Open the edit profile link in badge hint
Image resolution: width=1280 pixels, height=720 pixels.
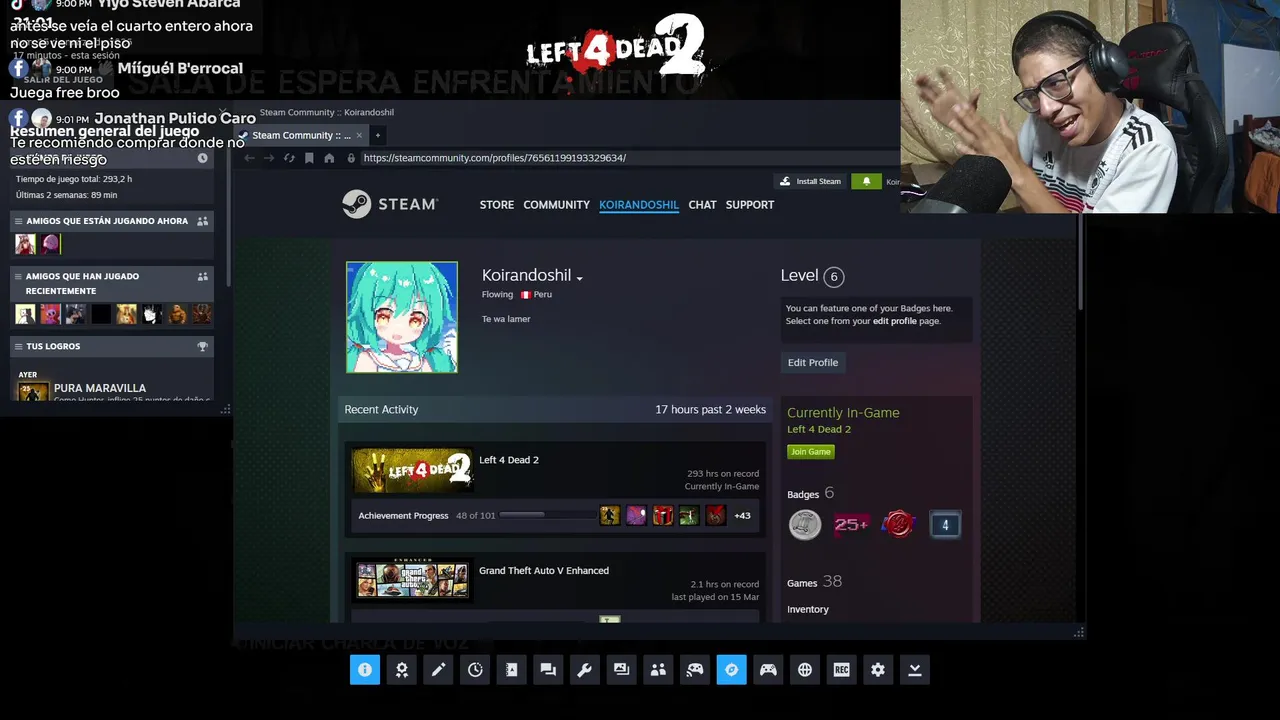[895, 321]
